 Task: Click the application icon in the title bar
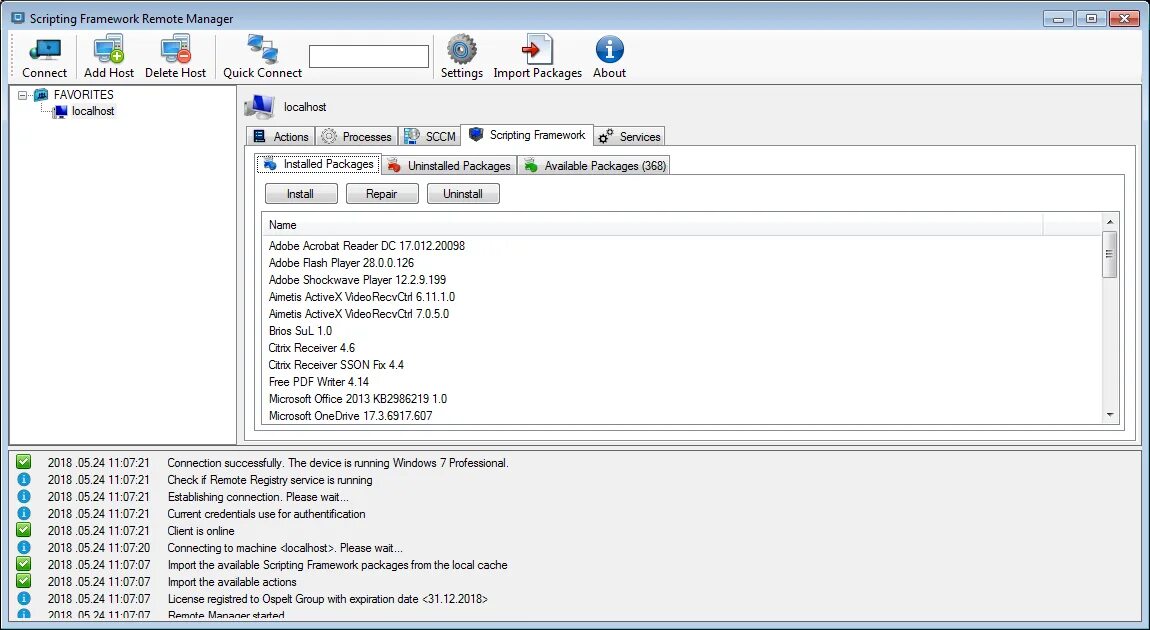18,18
